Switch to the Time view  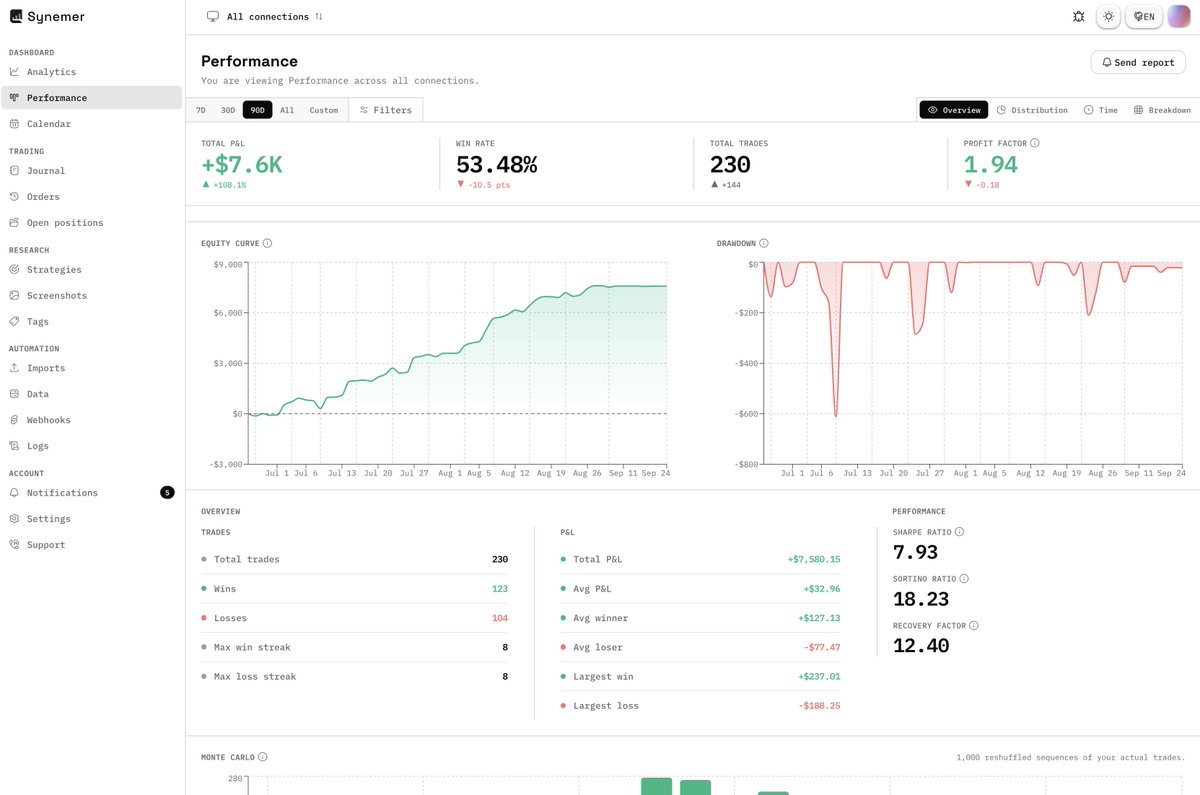click(x=1100, y=110)
